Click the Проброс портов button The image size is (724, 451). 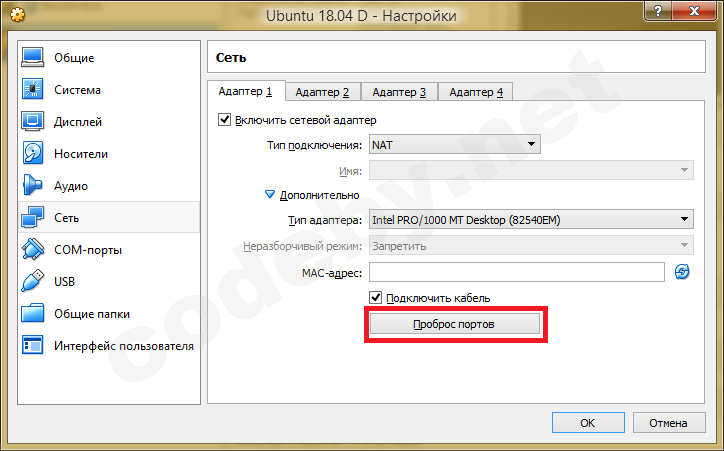pyautogui.click(x=455, y=324)
